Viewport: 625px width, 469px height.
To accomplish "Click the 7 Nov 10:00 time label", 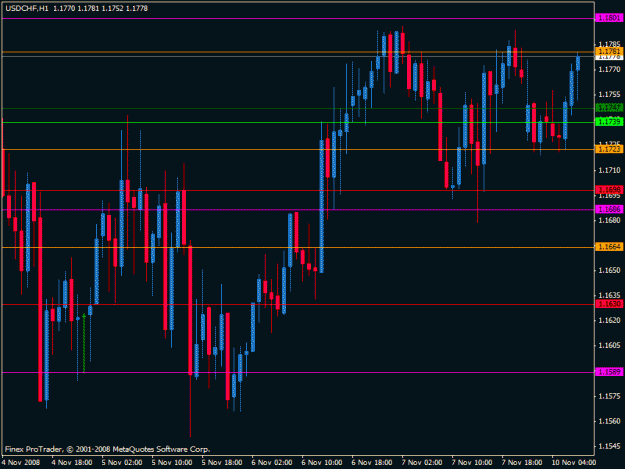I will point(472,463).
